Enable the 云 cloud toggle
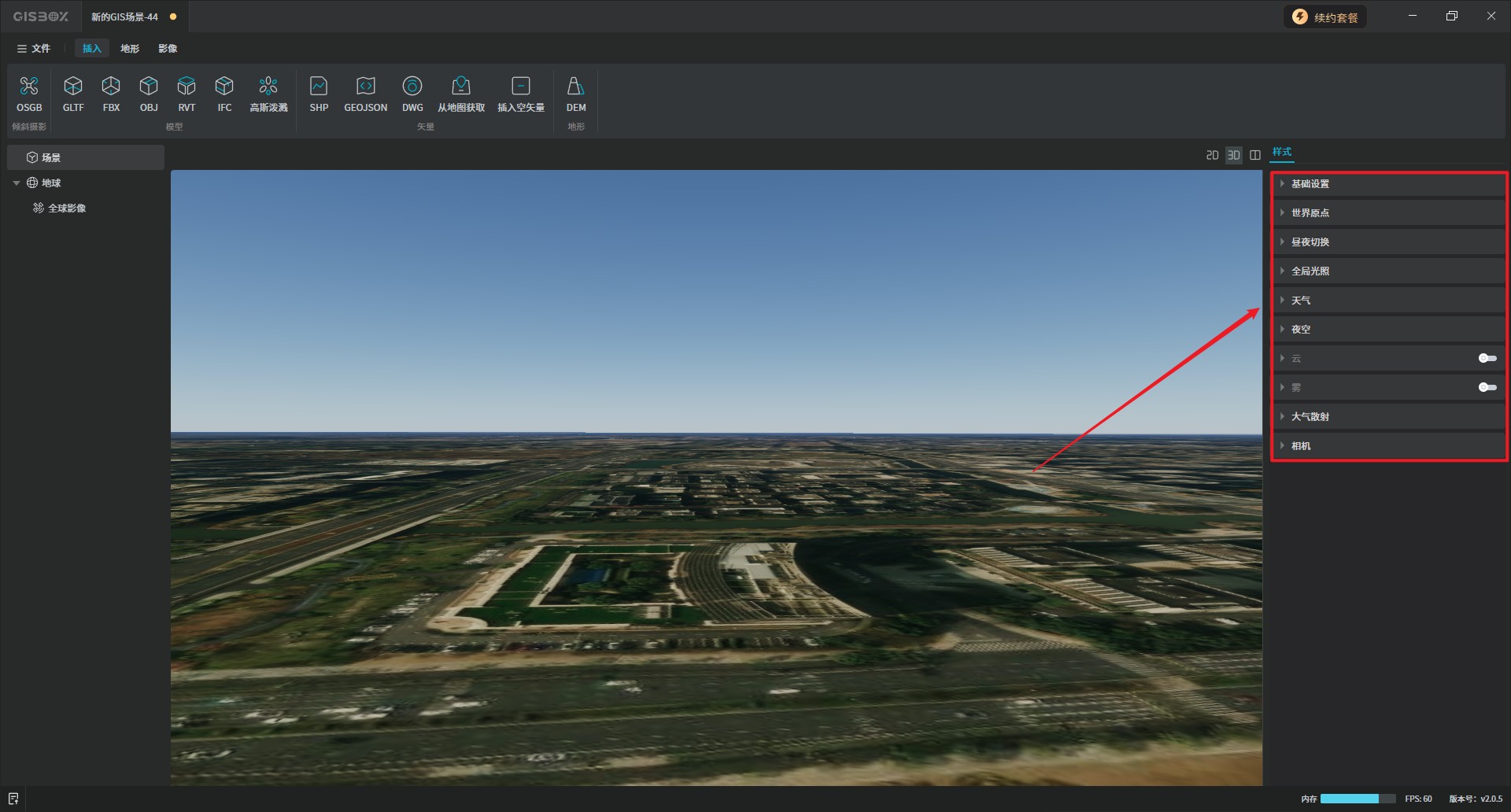The image size is (1511, 812). click(x=1487, y=358)
